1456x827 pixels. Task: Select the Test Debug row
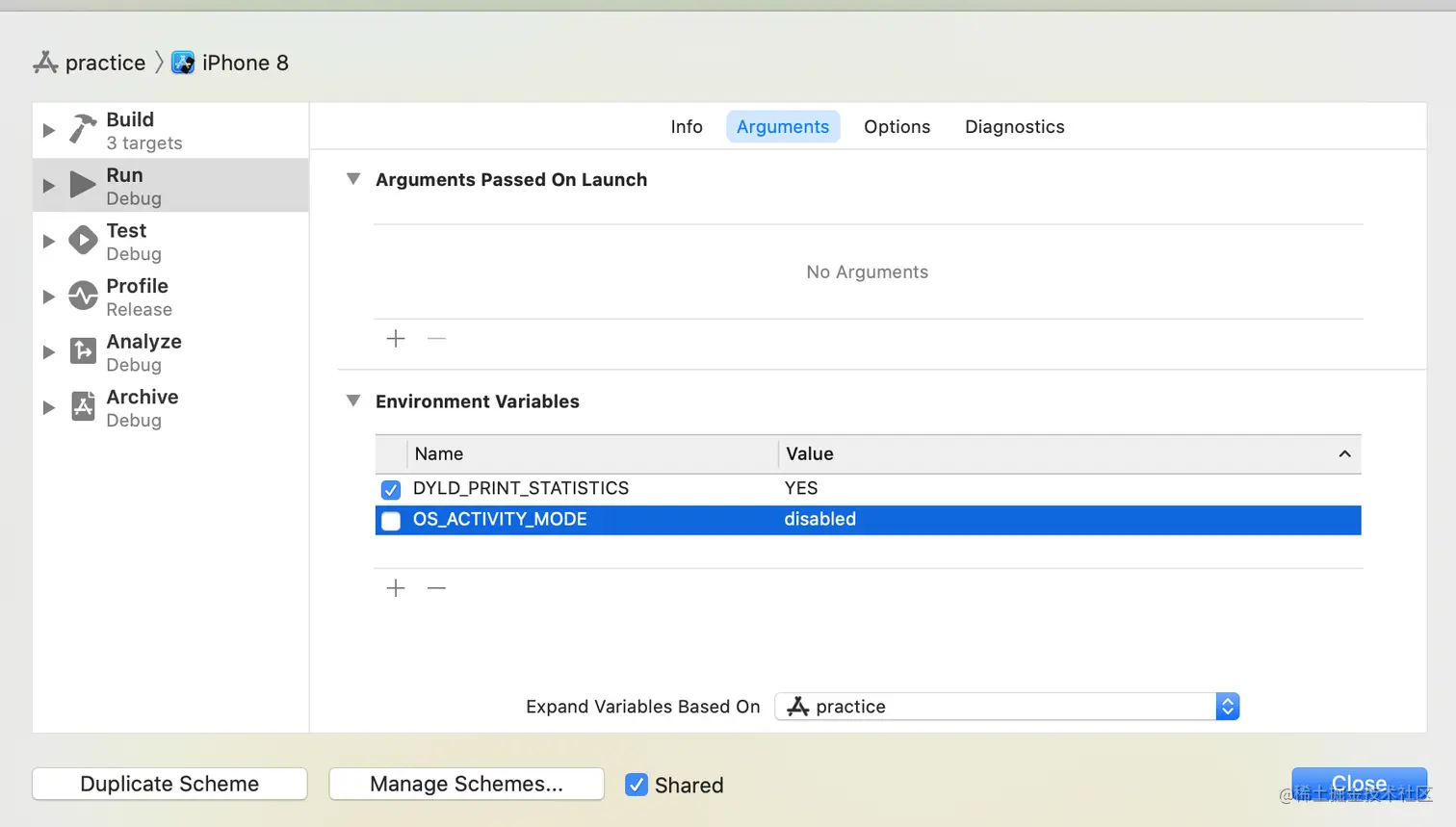click(170, 242)
